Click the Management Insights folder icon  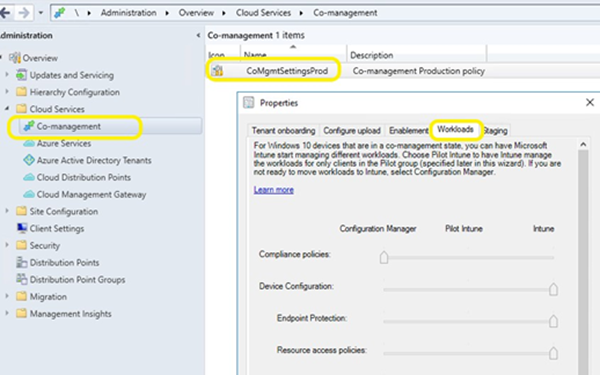click(x=21, y=313)
